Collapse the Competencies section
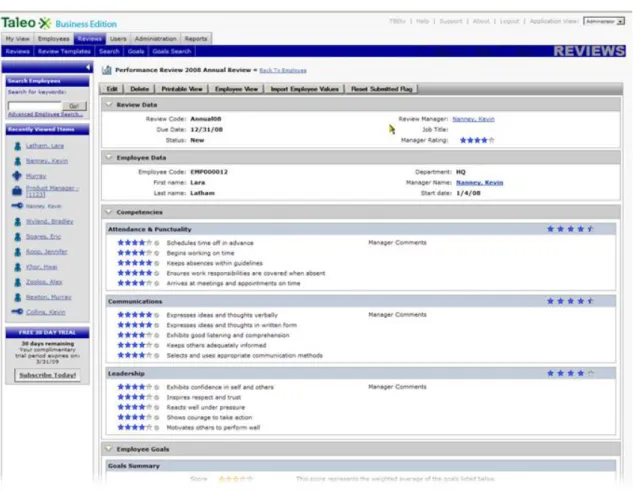633x491 pixels. coord(108,212)
